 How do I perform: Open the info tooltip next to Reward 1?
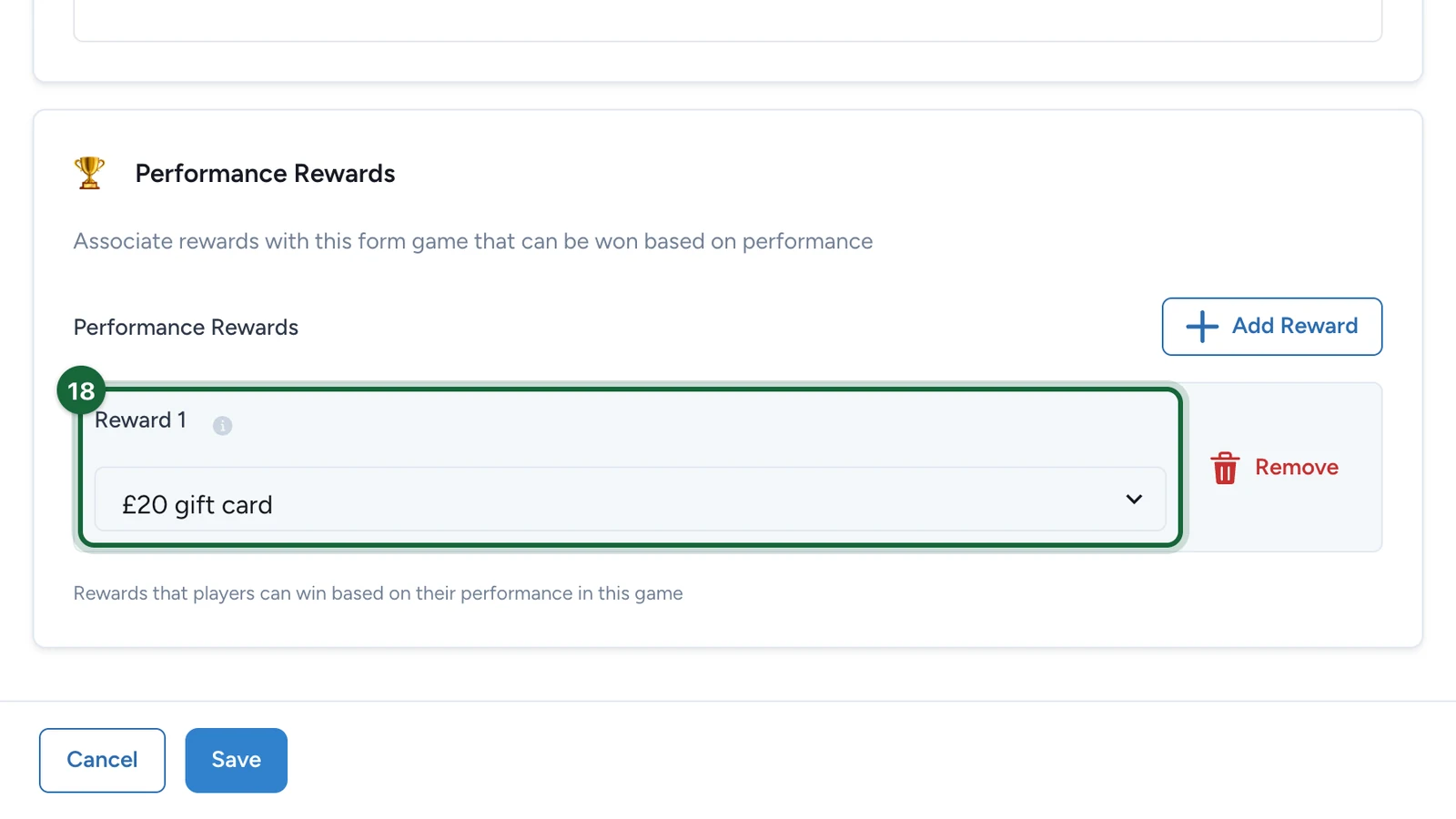pos(222,425)
